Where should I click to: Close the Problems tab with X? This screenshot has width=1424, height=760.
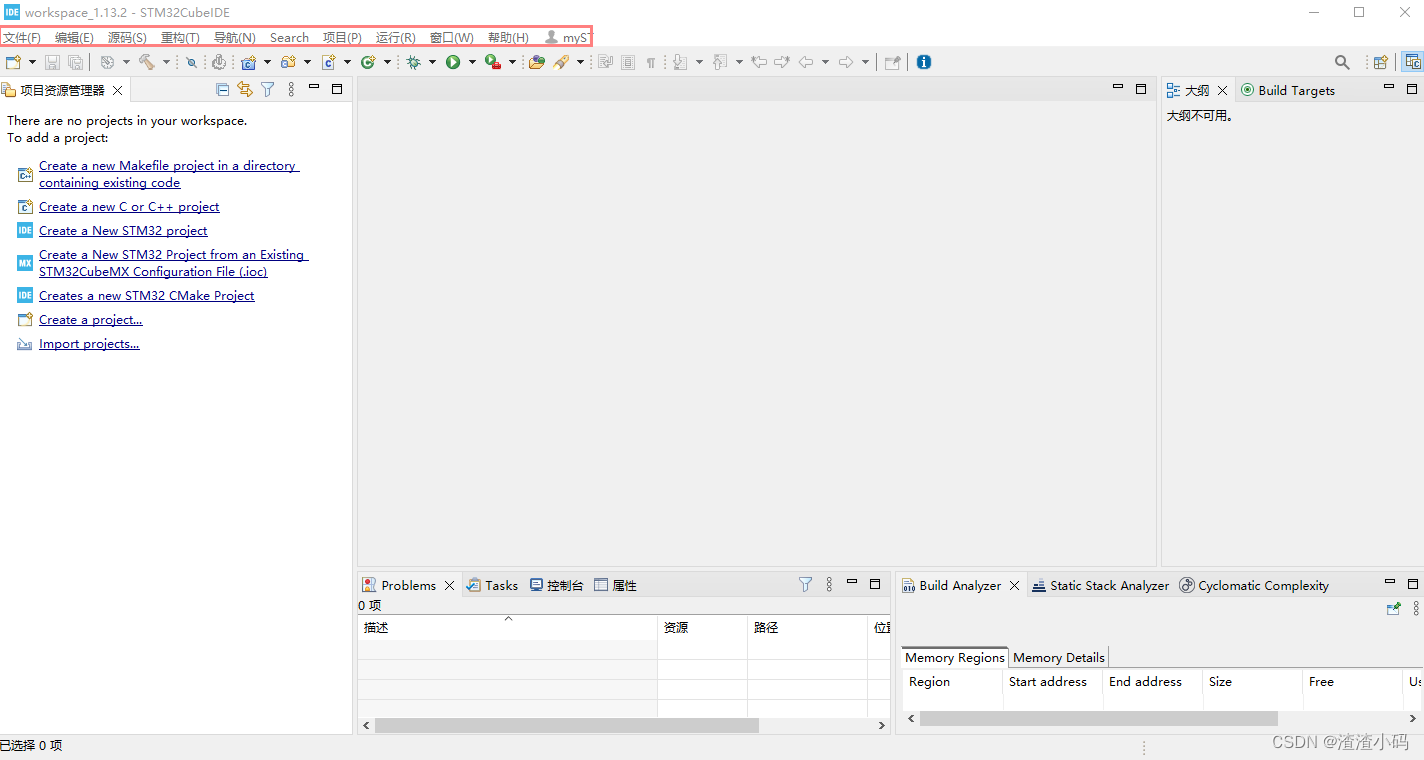pos(449,586)
